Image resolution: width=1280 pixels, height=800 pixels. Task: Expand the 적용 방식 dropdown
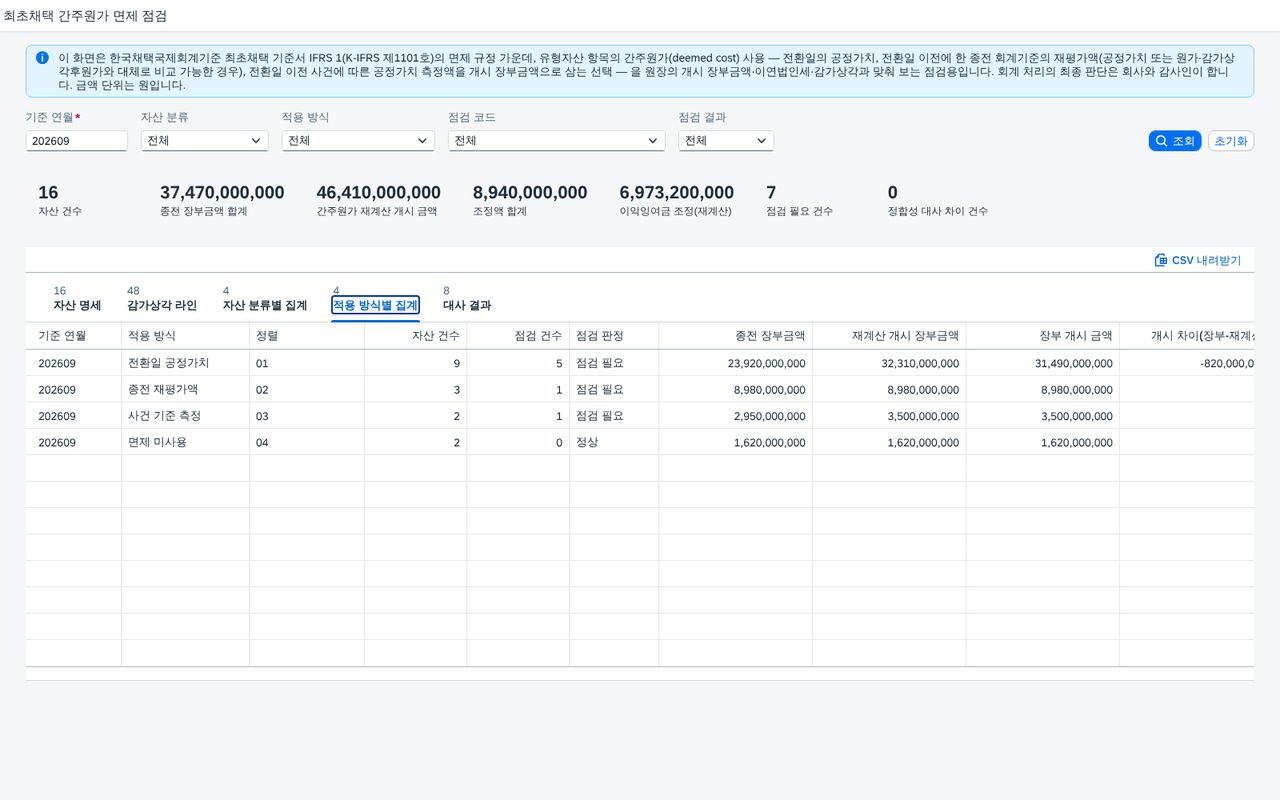358,141
